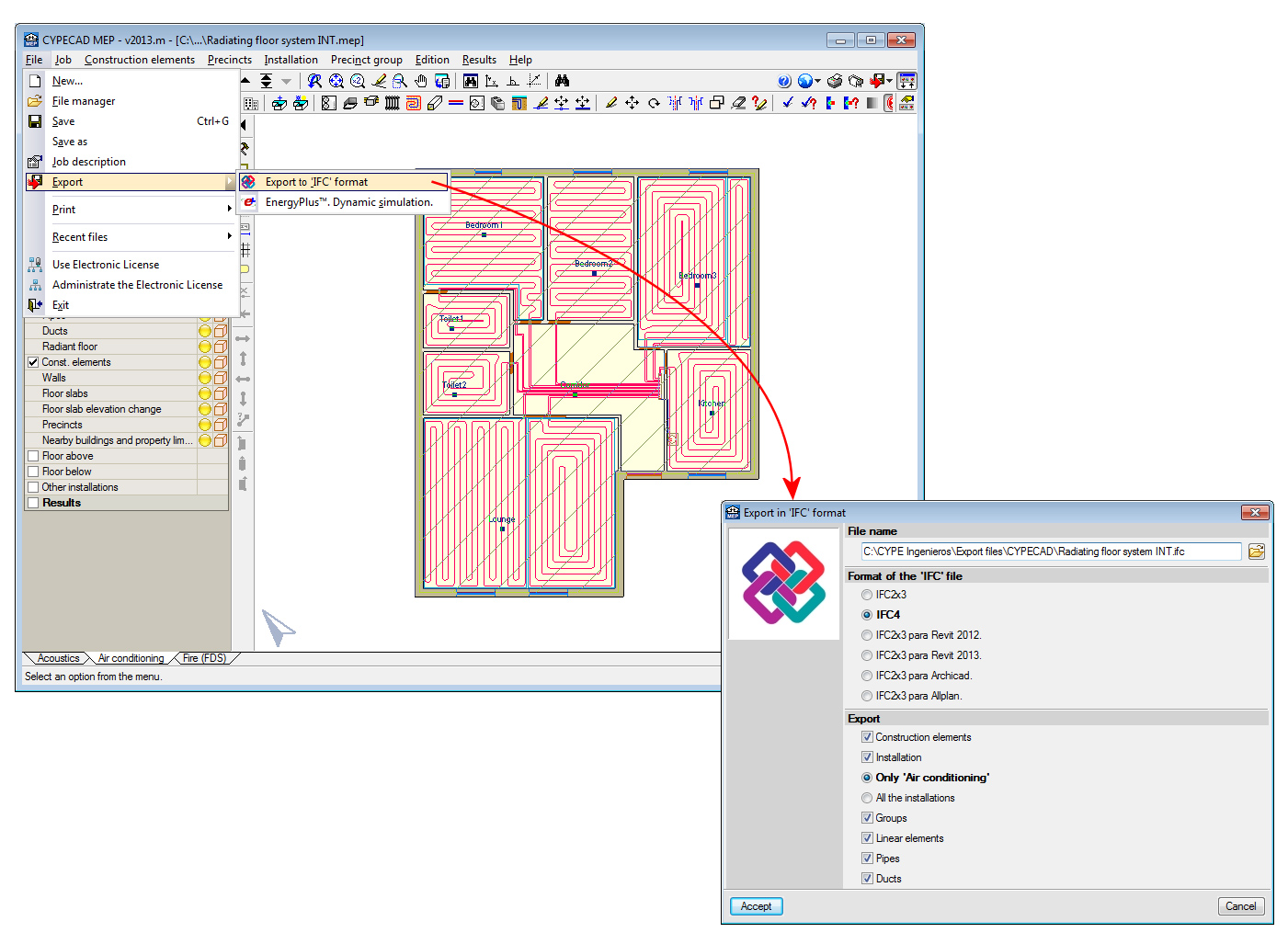The width and height of the screenshot is (1288, 944).
Task: Toggle the Const. elements checkbox
Action: tap(33, 362)
